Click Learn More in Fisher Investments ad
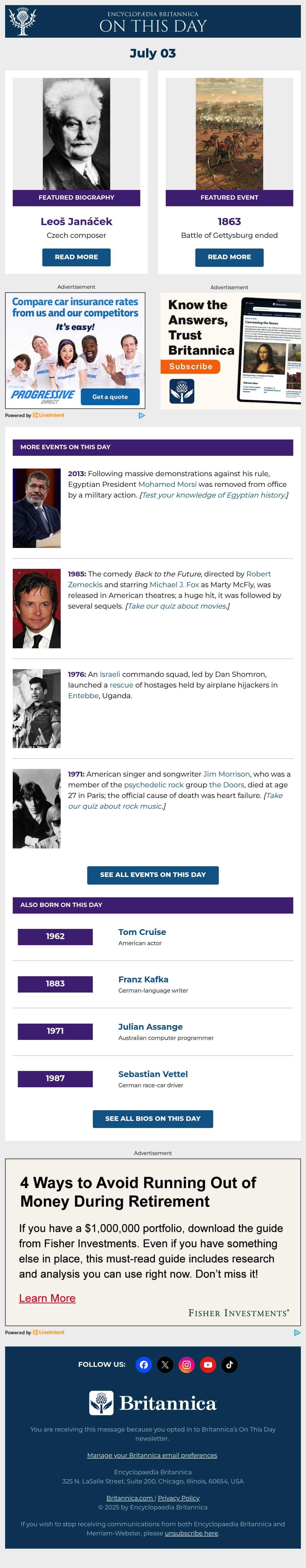The height and width of the screenshot is (1568, 306). pyautogui.click(x=47, y=1298)
